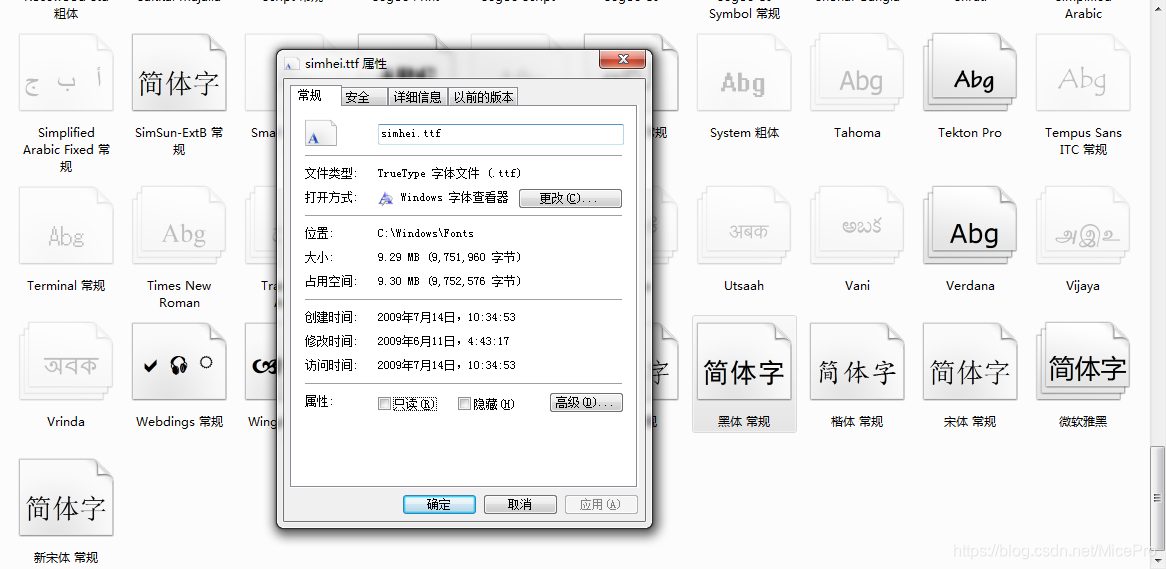This screenshot has width=1166, height=569.
Task: Click the 访问时间 label
Action: pos(331,365)
